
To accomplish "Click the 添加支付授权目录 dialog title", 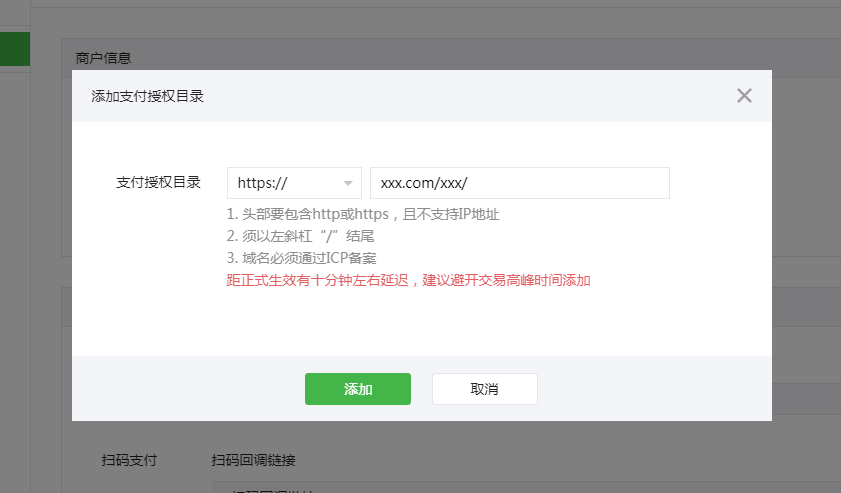I will [x=148, y=96].
